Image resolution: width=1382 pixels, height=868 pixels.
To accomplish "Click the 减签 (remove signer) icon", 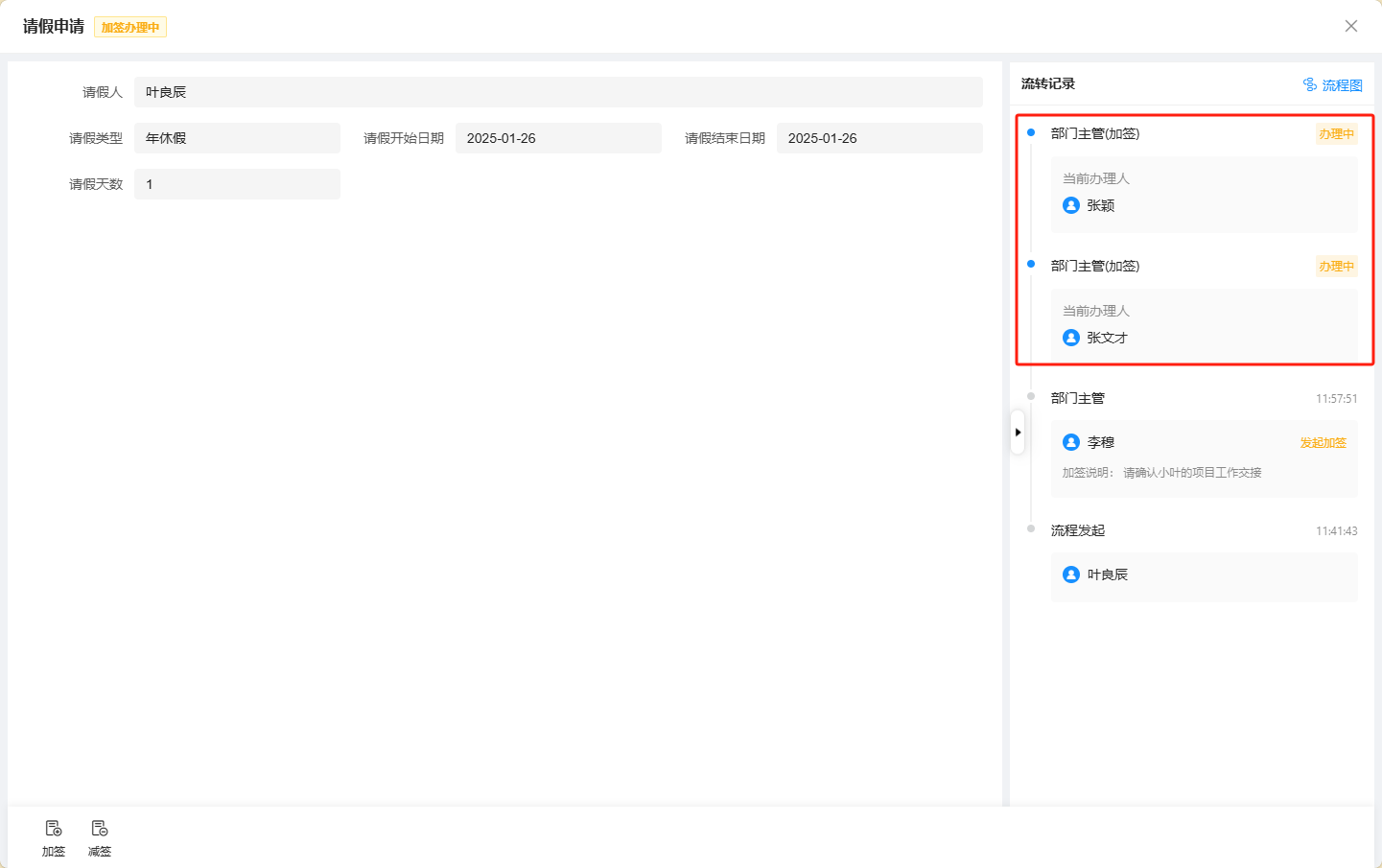I will click(100, 829).
